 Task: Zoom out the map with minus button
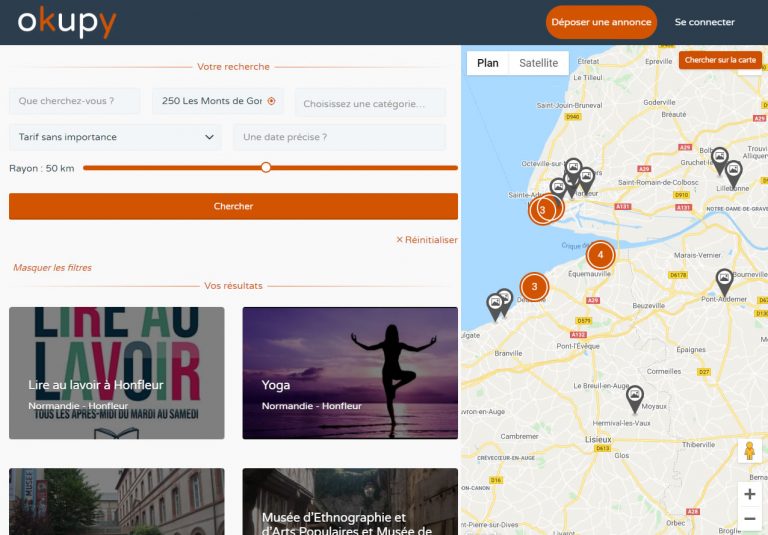(x=749, y=518)
